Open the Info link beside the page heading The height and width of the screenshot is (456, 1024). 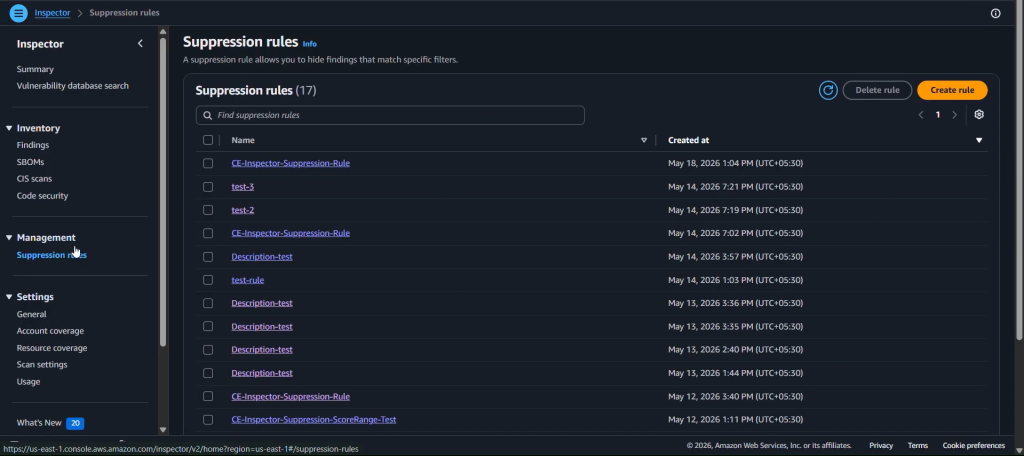pos(310,44)
